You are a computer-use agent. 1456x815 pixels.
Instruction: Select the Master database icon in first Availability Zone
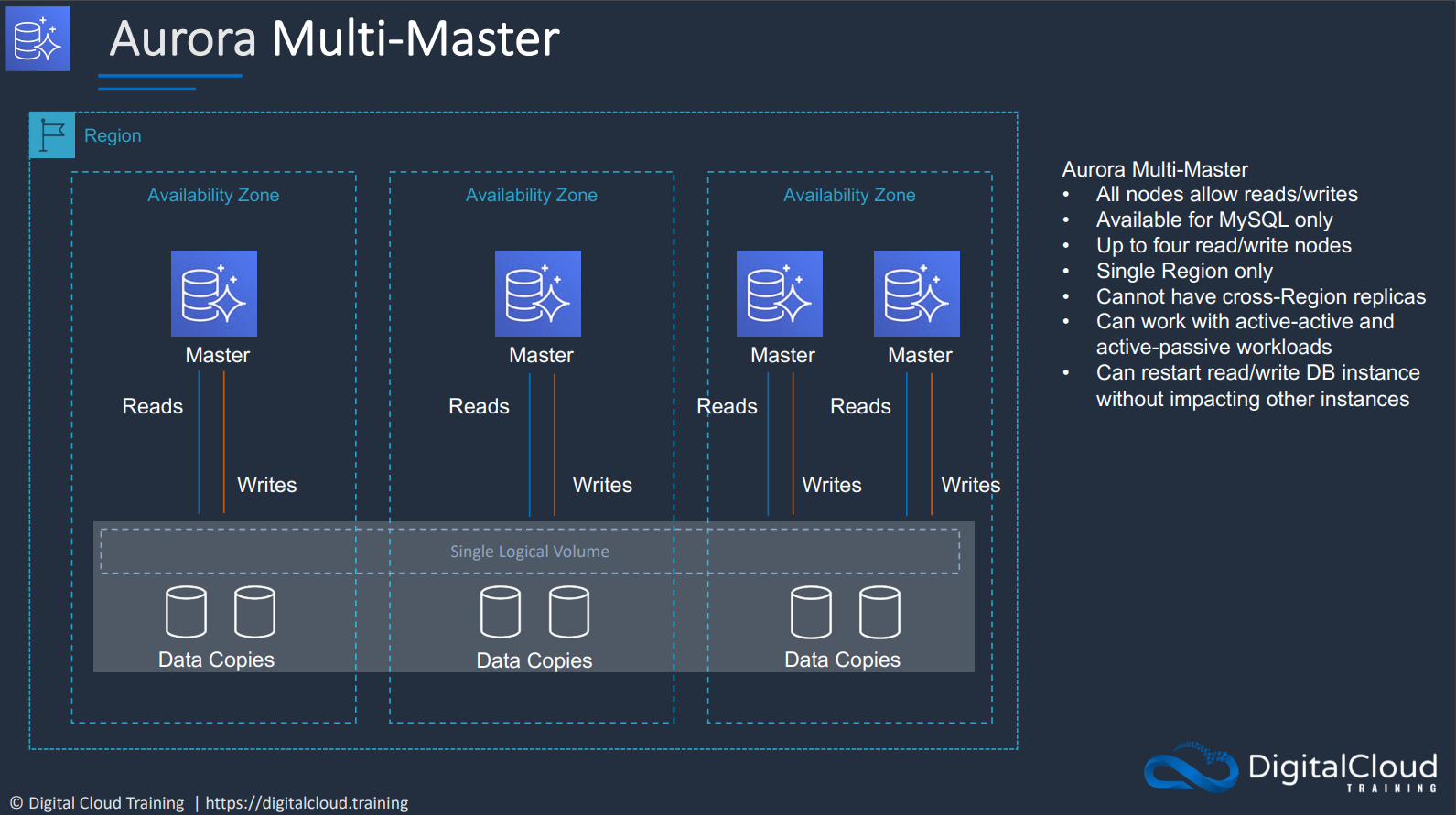tap(214, 294)
